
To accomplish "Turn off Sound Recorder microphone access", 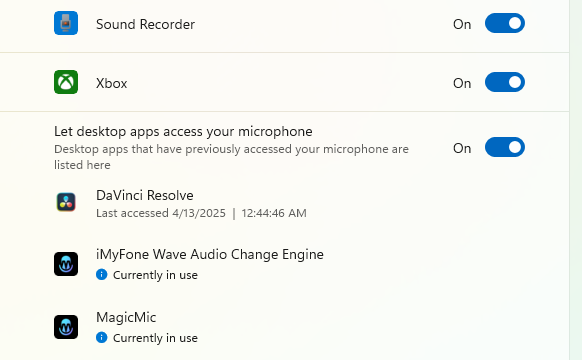I will tap(504, 23).
